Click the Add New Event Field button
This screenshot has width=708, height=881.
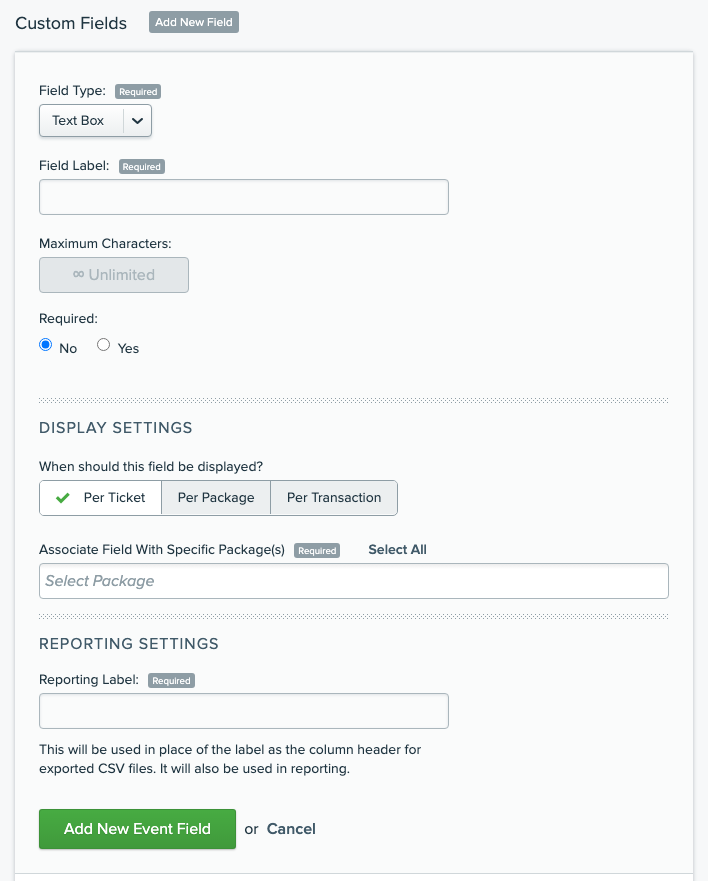pyautogui.click(x=138, y=829)
